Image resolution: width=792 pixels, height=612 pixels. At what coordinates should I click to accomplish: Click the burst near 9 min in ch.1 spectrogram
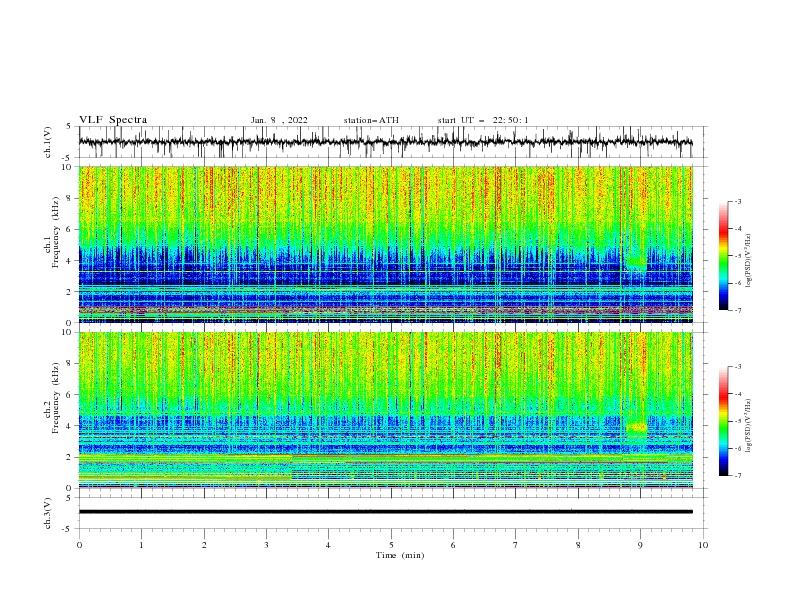coord(635,262)
